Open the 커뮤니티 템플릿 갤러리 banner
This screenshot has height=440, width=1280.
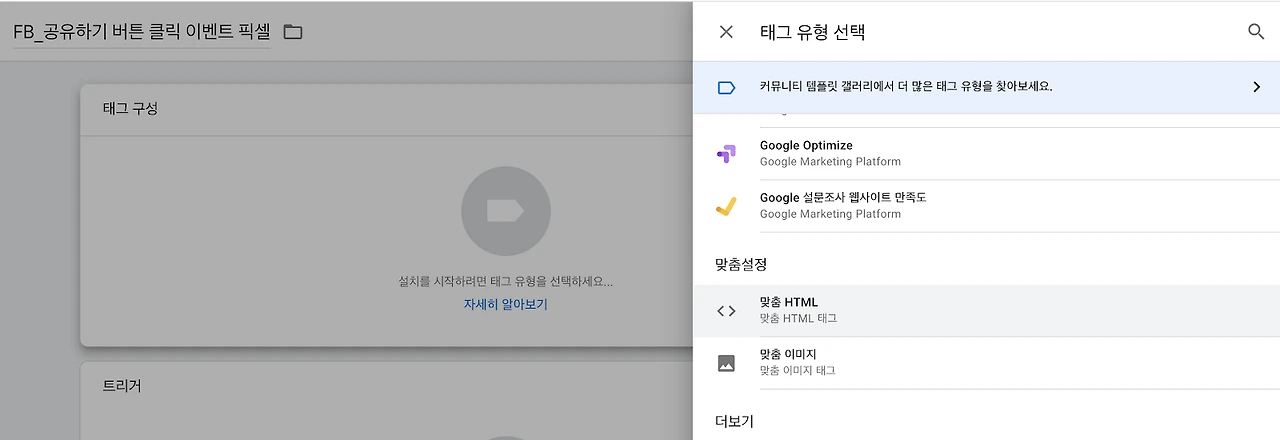(x=986, y=87)
